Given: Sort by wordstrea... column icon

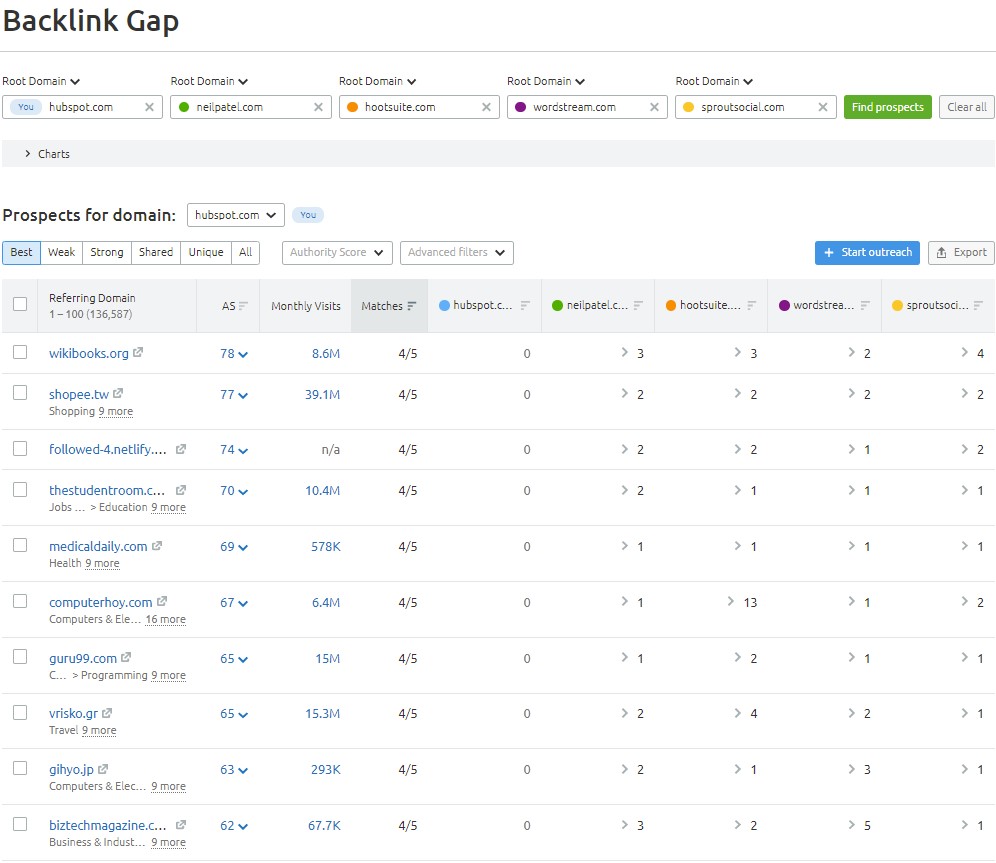Looking at the screenshot, I should pos(865,305).
